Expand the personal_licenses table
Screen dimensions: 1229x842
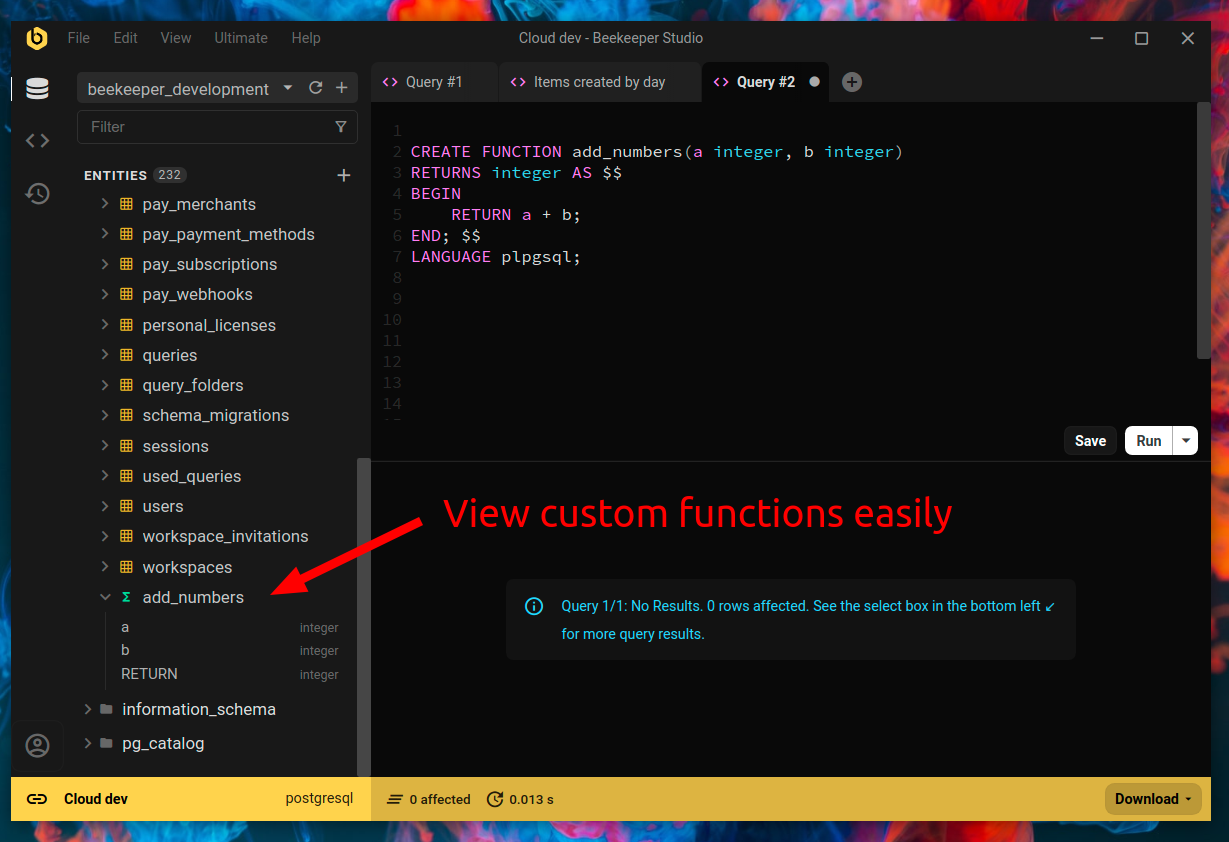(105, 325)
